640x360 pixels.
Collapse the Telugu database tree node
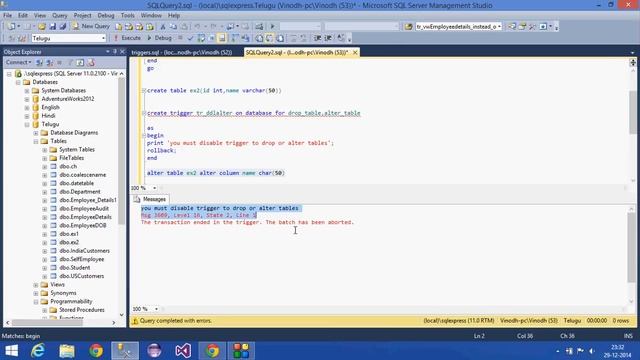(27, 124)
